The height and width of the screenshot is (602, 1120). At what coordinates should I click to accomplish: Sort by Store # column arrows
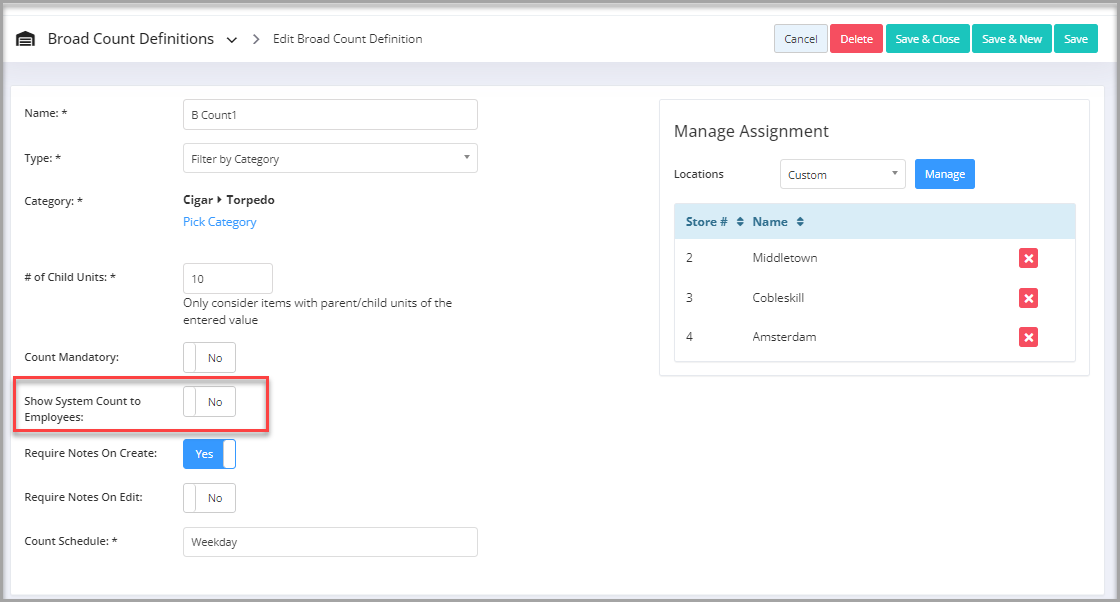coord(740,222)
